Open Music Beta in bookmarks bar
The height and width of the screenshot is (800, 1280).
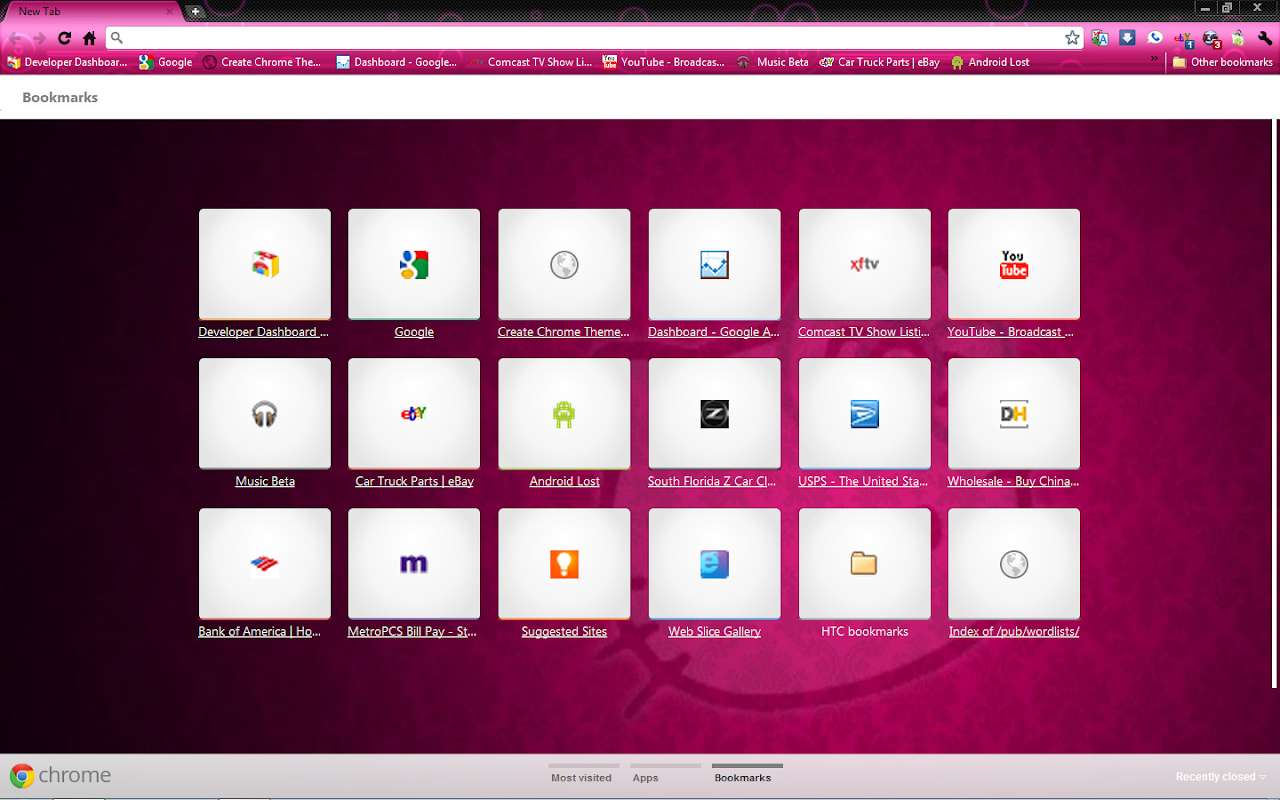click(773, 62)
